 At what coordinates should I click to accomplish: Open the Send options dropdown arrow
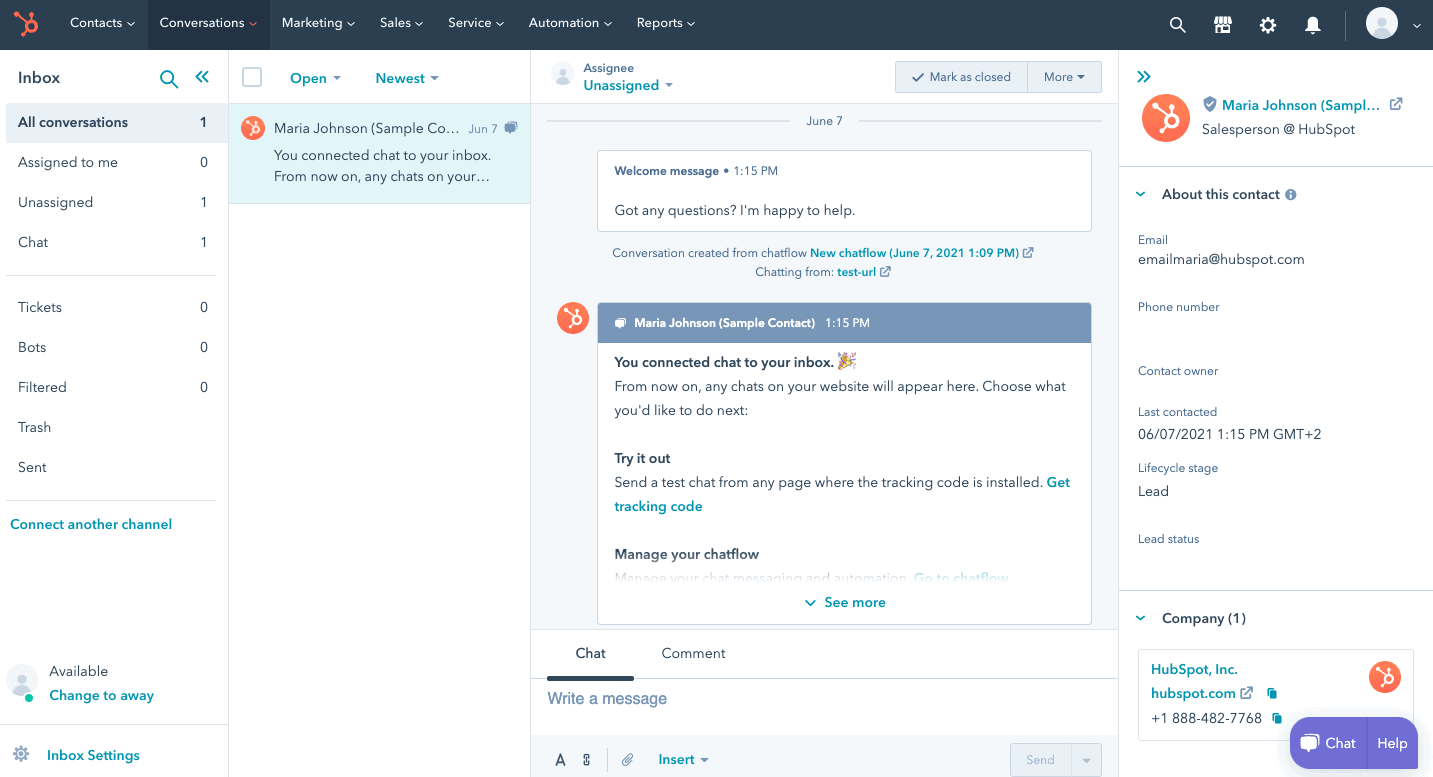1086,760
